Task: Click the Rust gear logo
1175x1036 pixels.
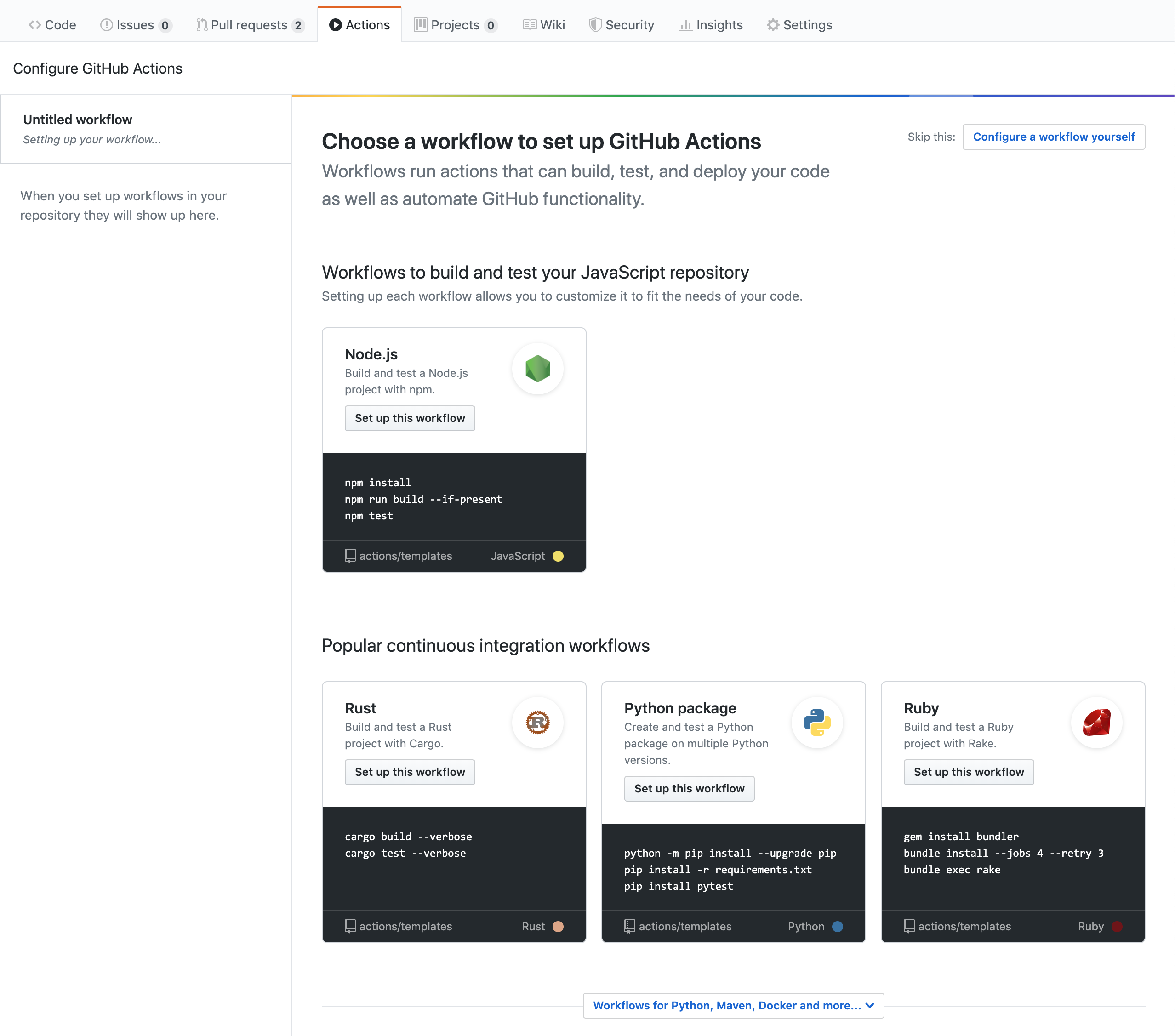Action: point(537,723)
